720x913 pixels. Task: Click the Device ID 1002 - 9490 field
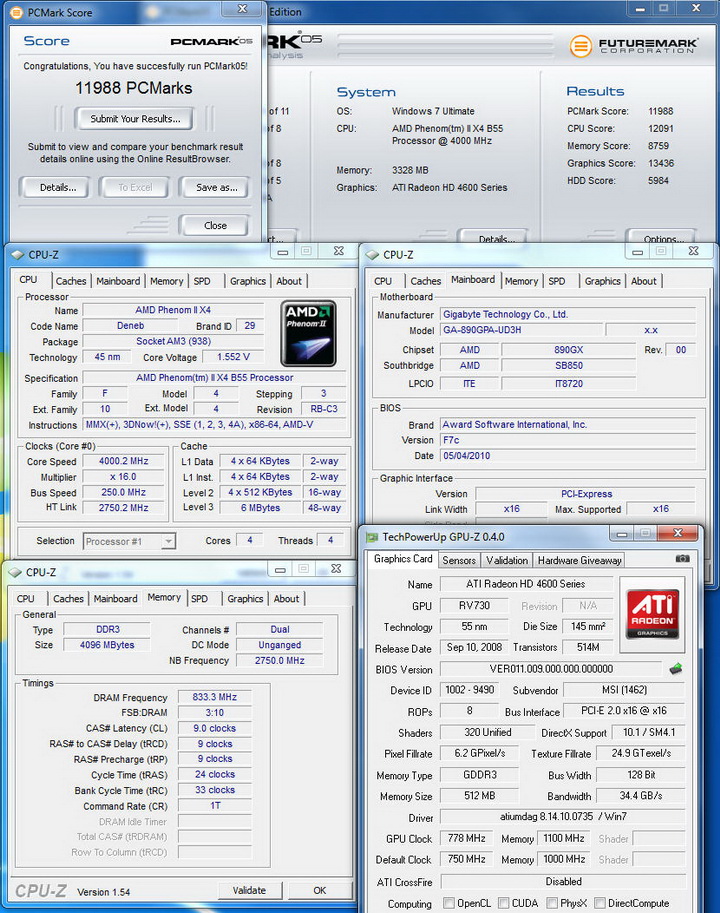pyautogui.click(x=470, y=690)
